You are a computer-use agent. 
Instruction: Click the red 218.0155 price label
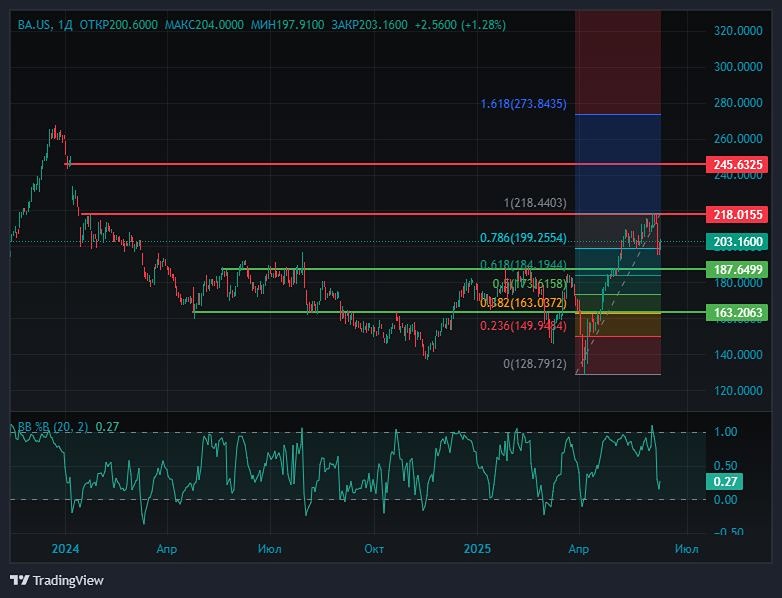tap(738, 214)
